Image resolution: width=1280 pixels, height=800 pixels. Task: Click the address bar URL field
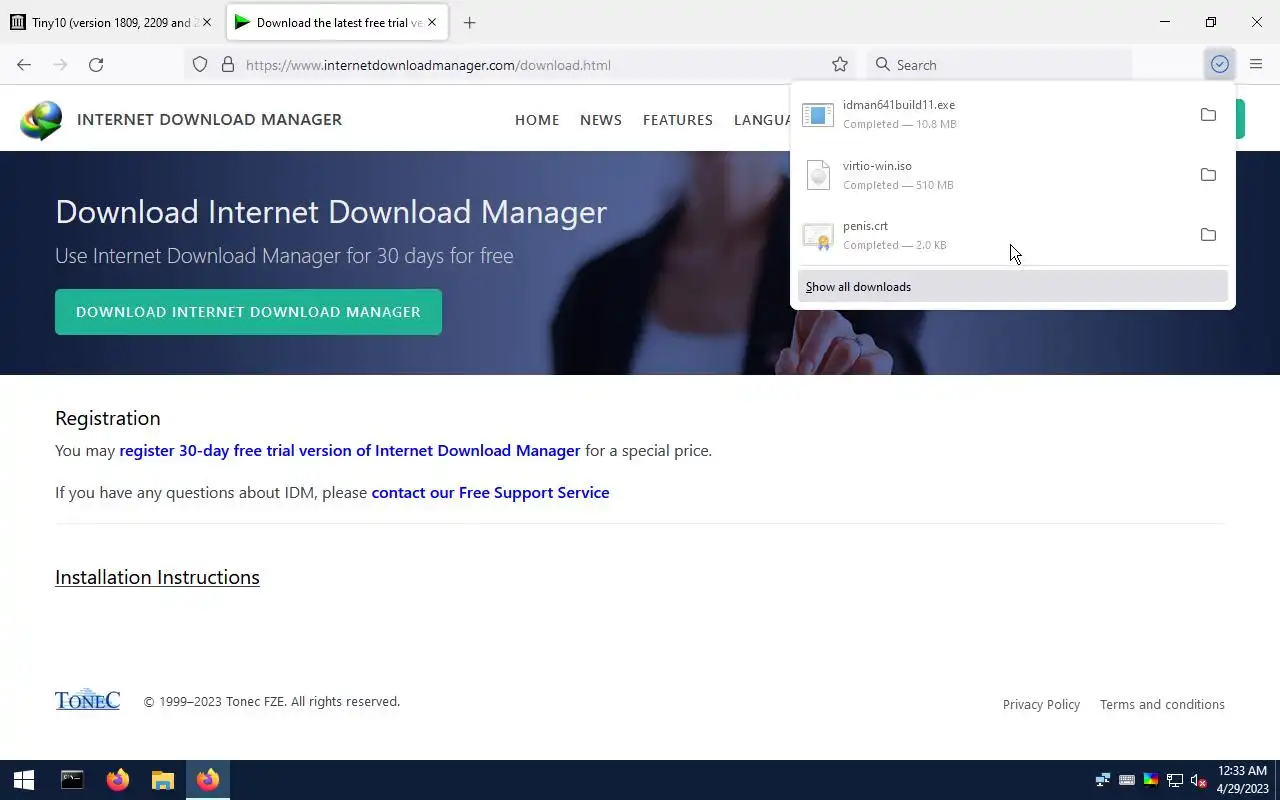coord(520,65)
